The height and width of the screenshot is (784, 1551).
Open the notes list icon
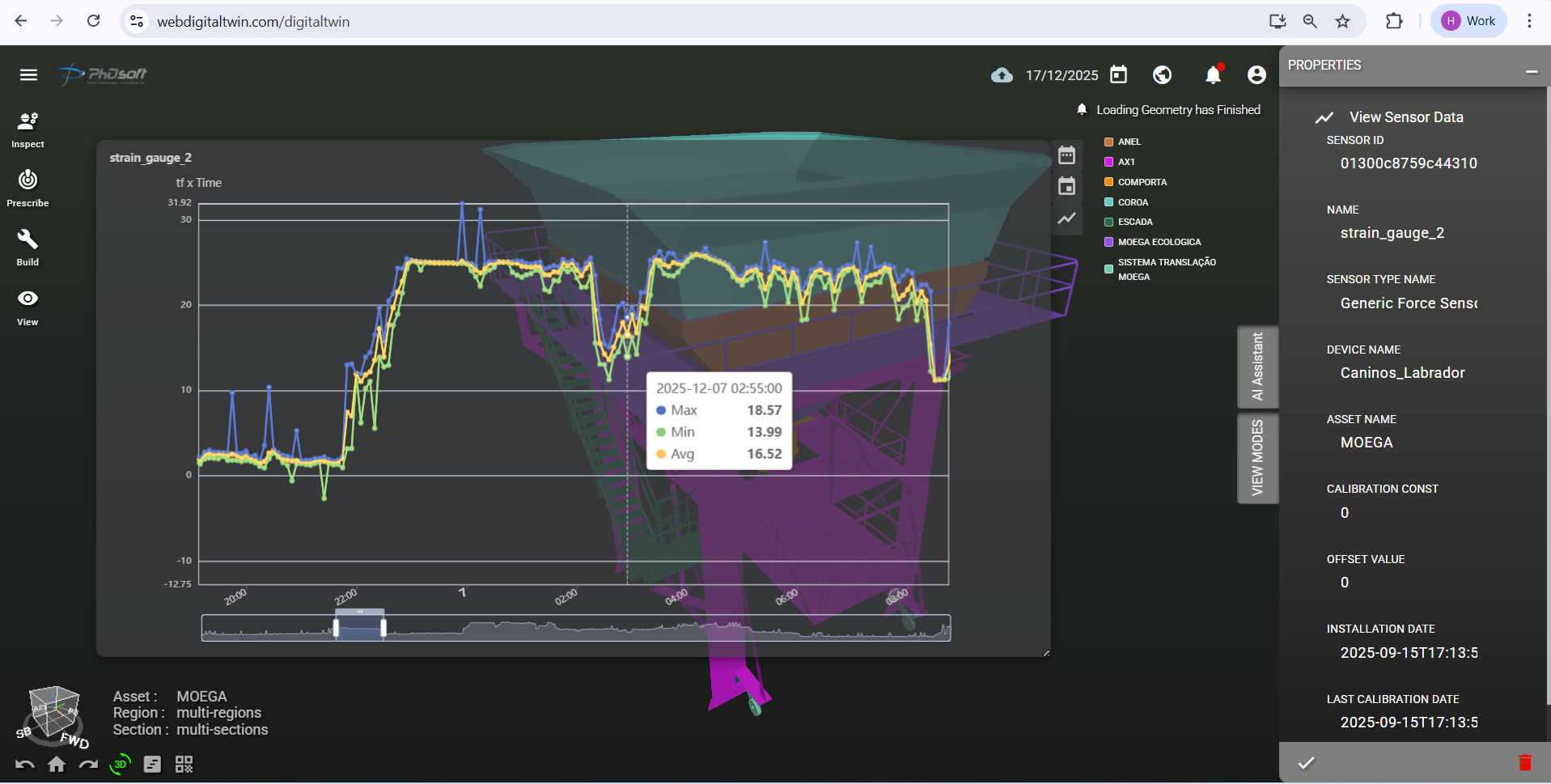click(x=152, y=765)
